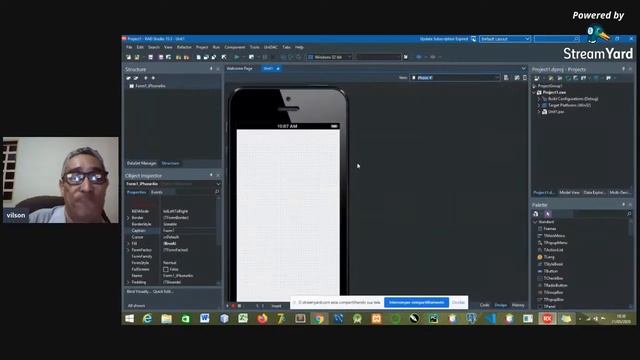Open the target platform Windows 32-bit dropdown
640x360 pixels.
(x=330, y=57)
